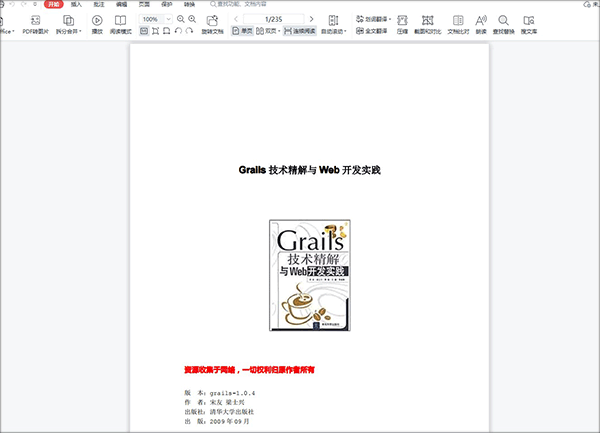
Task: Go to next page arrow
Action: point(311,19)
